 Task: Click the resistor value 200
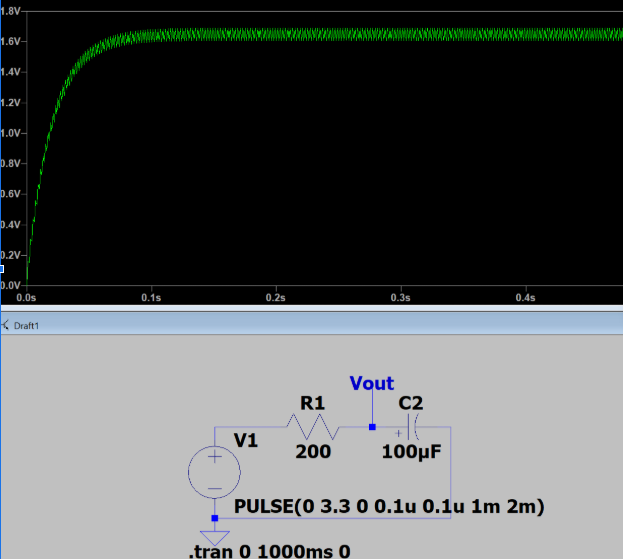[313, 452]
